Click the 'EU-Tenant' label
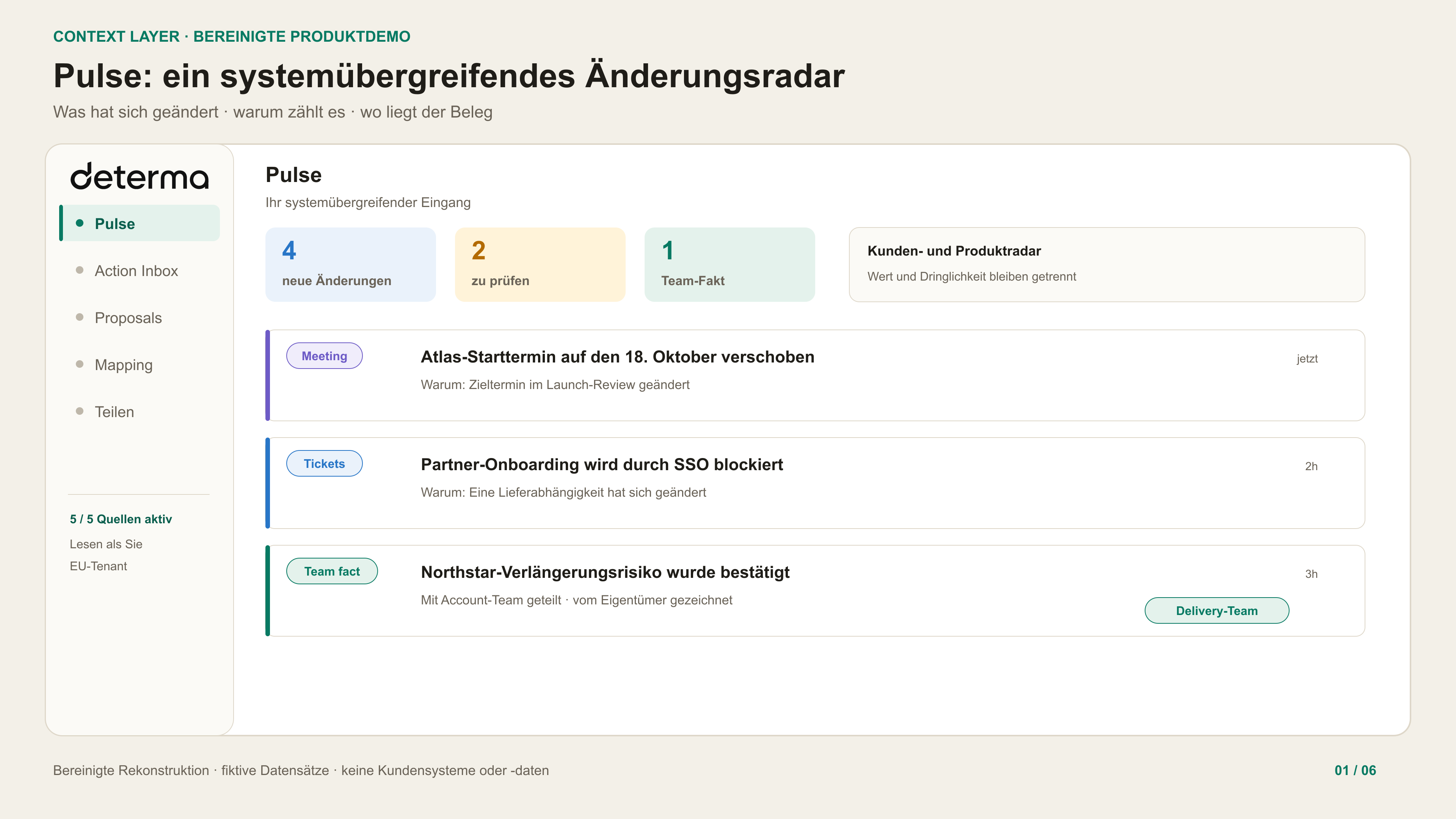 [98, 566]
